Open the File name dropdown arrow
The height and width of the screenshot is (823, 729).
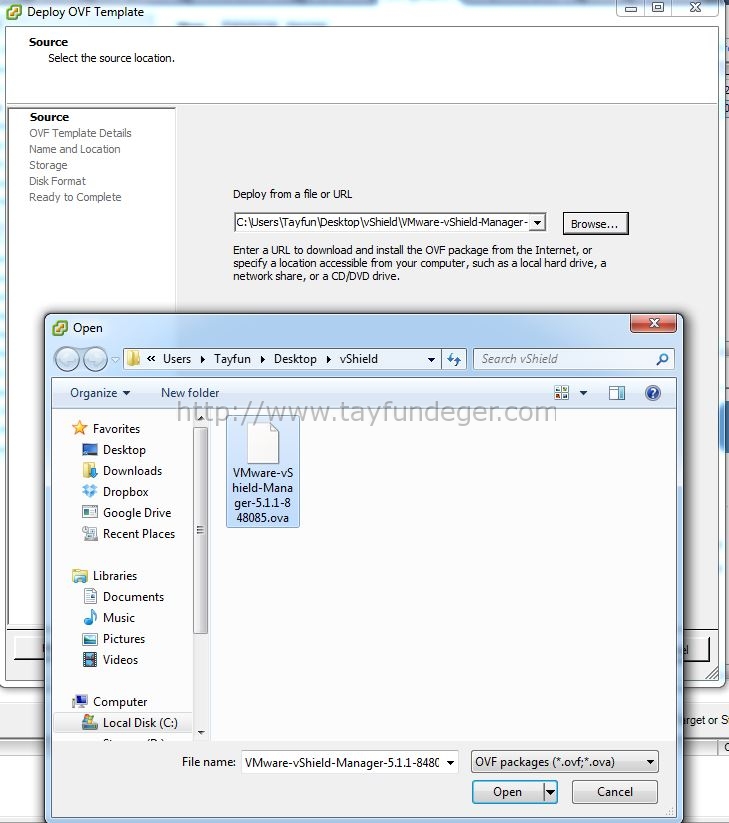[450, 762]
